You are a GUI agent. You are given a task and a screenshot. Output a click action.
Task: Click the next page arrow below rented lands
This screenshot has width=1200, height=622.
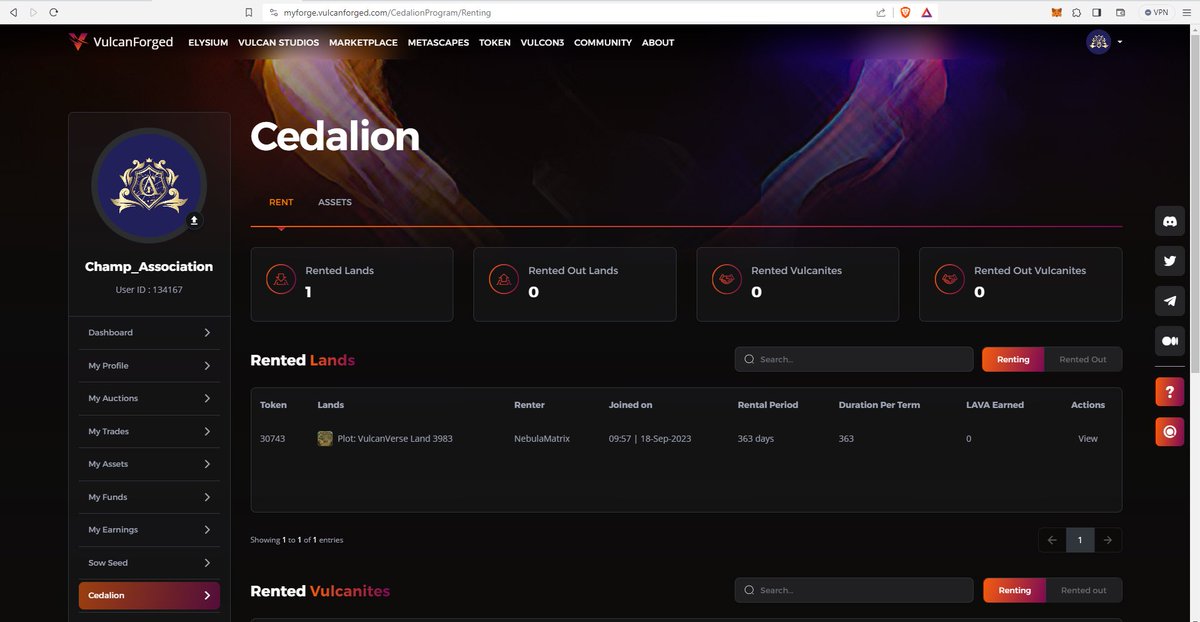(1107, 539)
